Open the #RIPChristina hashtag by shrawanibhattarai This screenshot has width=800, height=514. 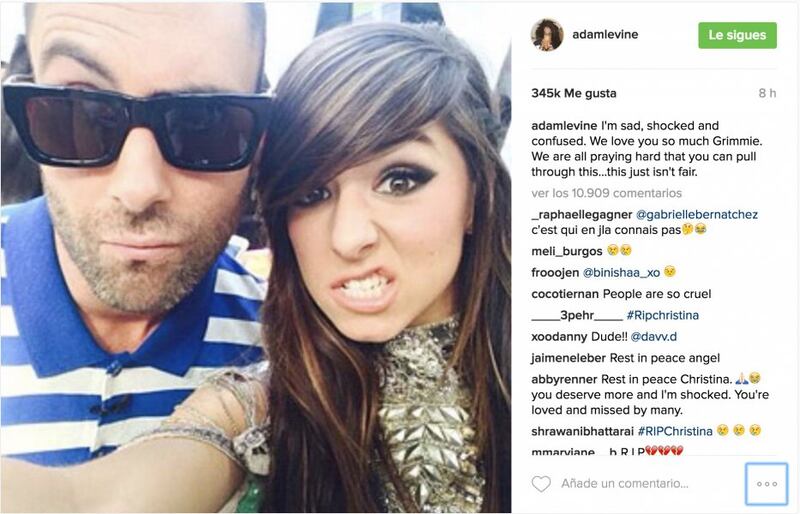pyautogui.click(x=675, y=431)
